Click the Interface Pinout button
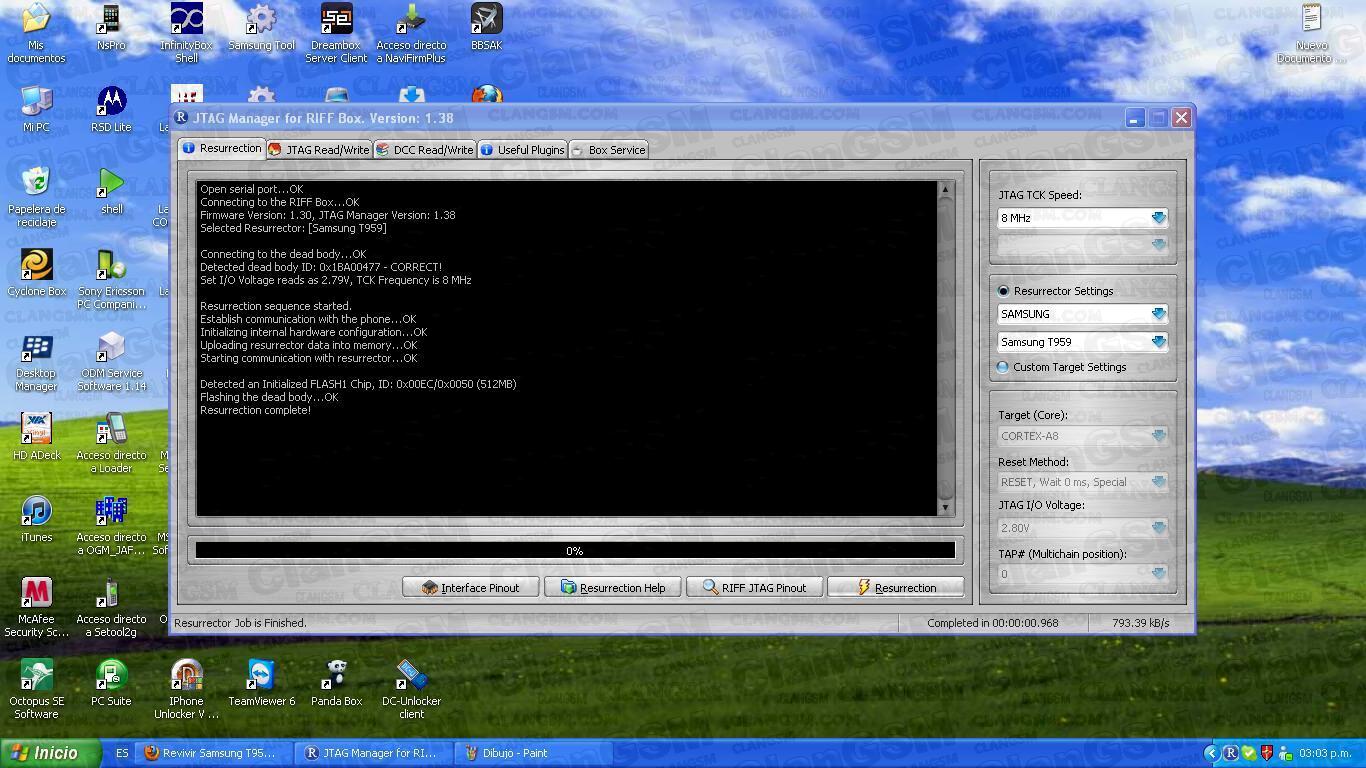 coord(470,588)
